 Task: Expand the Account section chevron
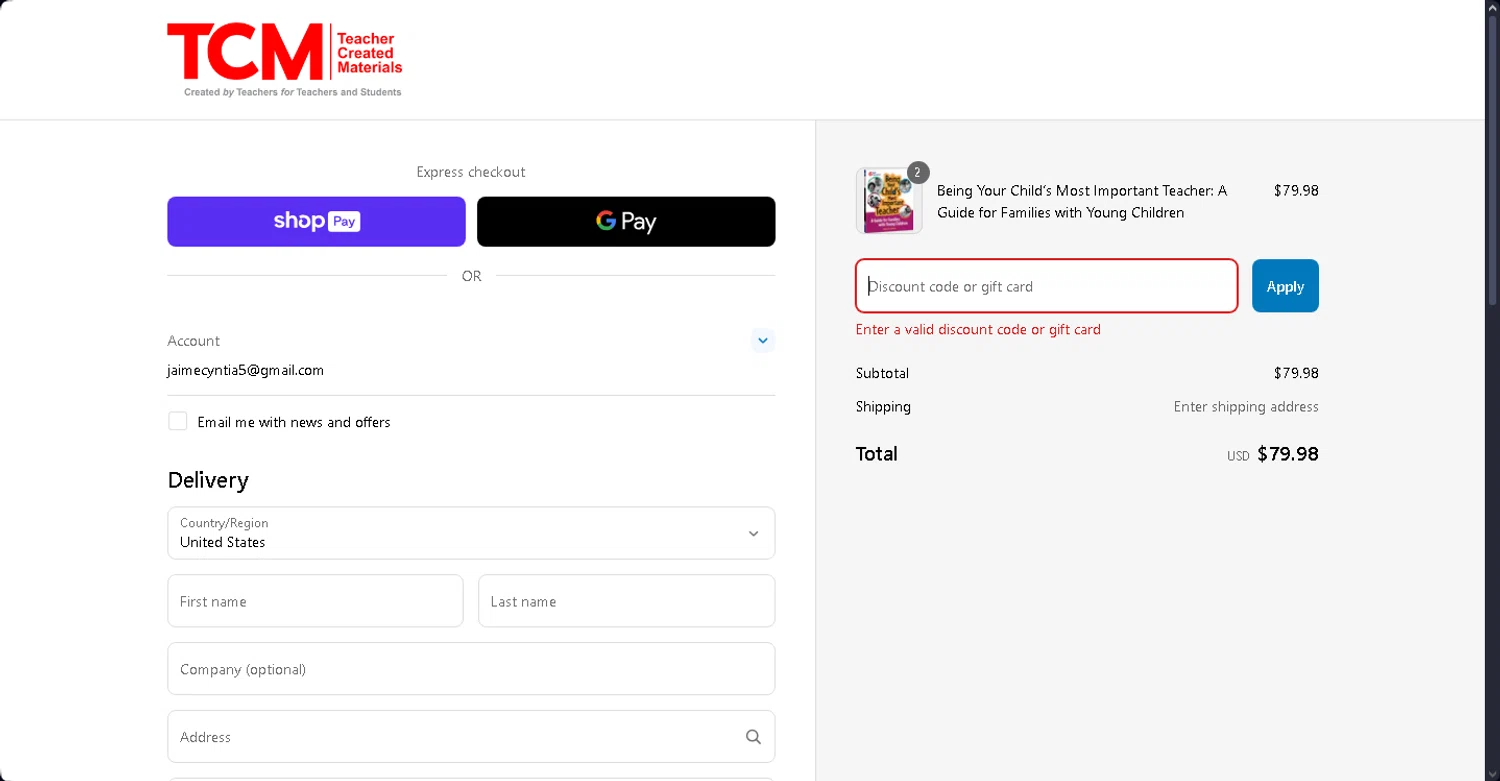[x=763, y=341]
